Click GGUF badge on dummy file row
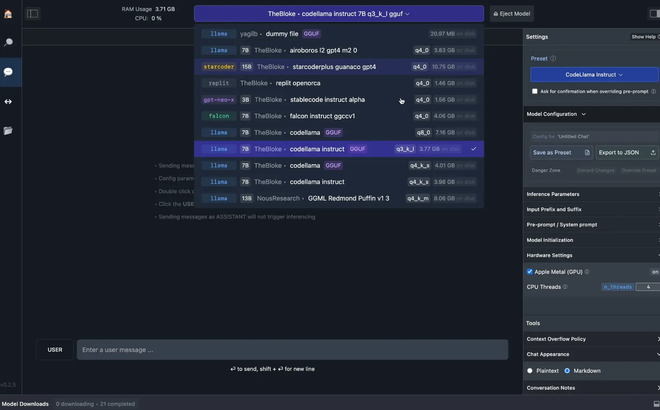 pos(311,34)
